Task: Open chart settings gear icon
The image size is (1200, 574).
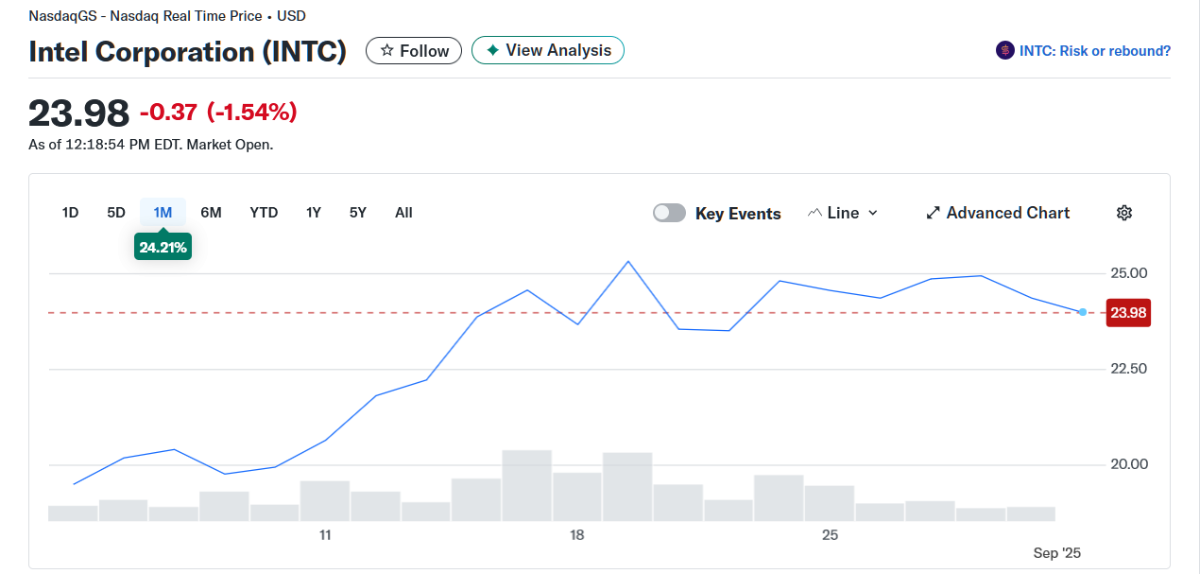Action: 1124,213
